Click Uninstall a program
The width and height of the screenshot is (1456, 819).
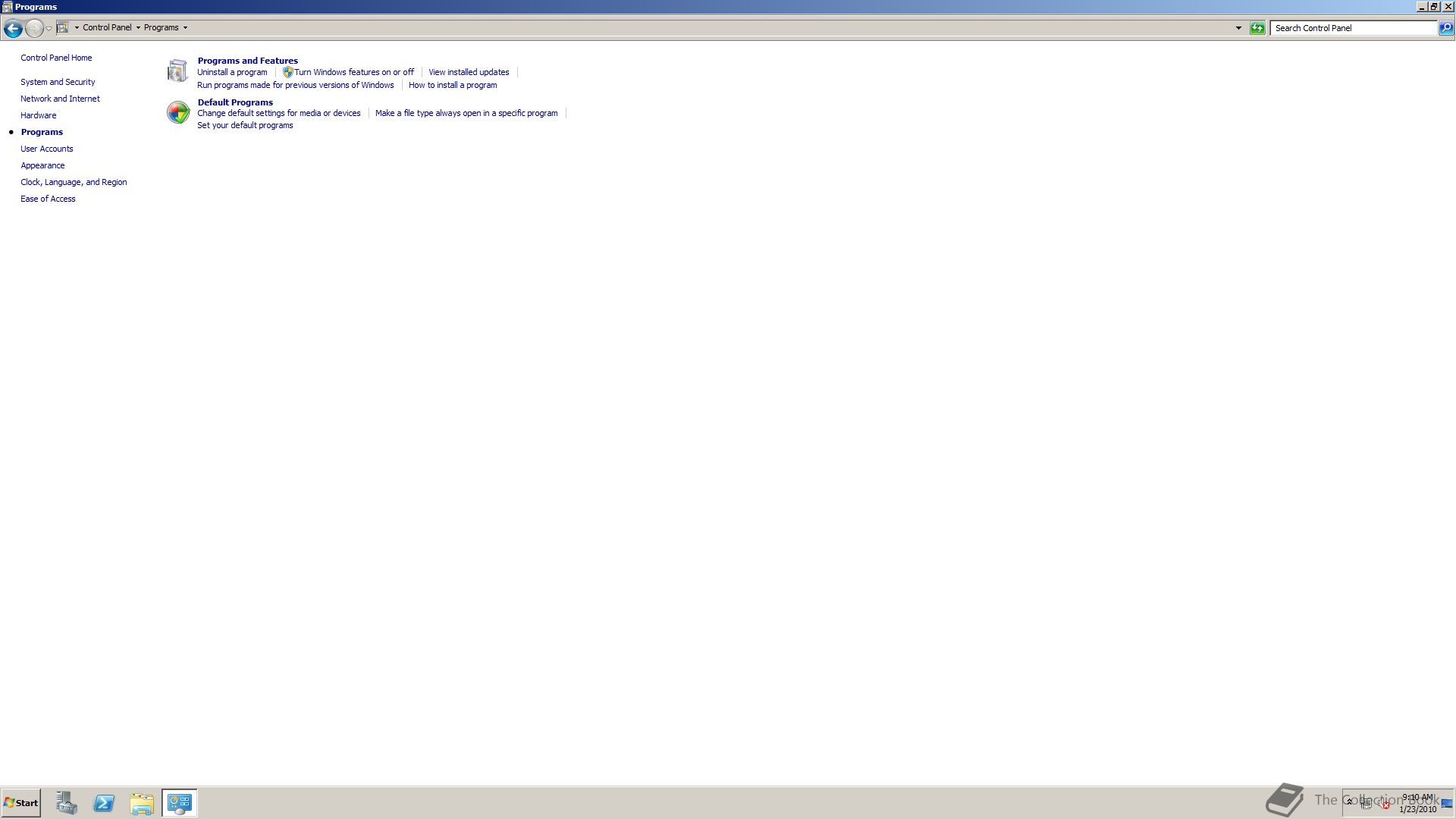point(232,72)
